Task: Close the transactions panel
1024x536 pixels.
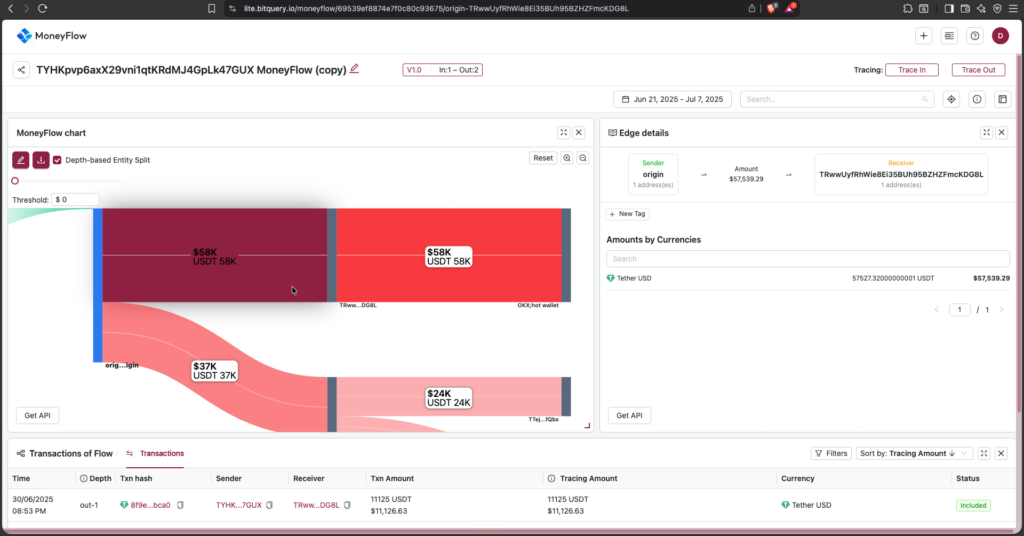Action: pyautogui.click(x=1001, y=453)
